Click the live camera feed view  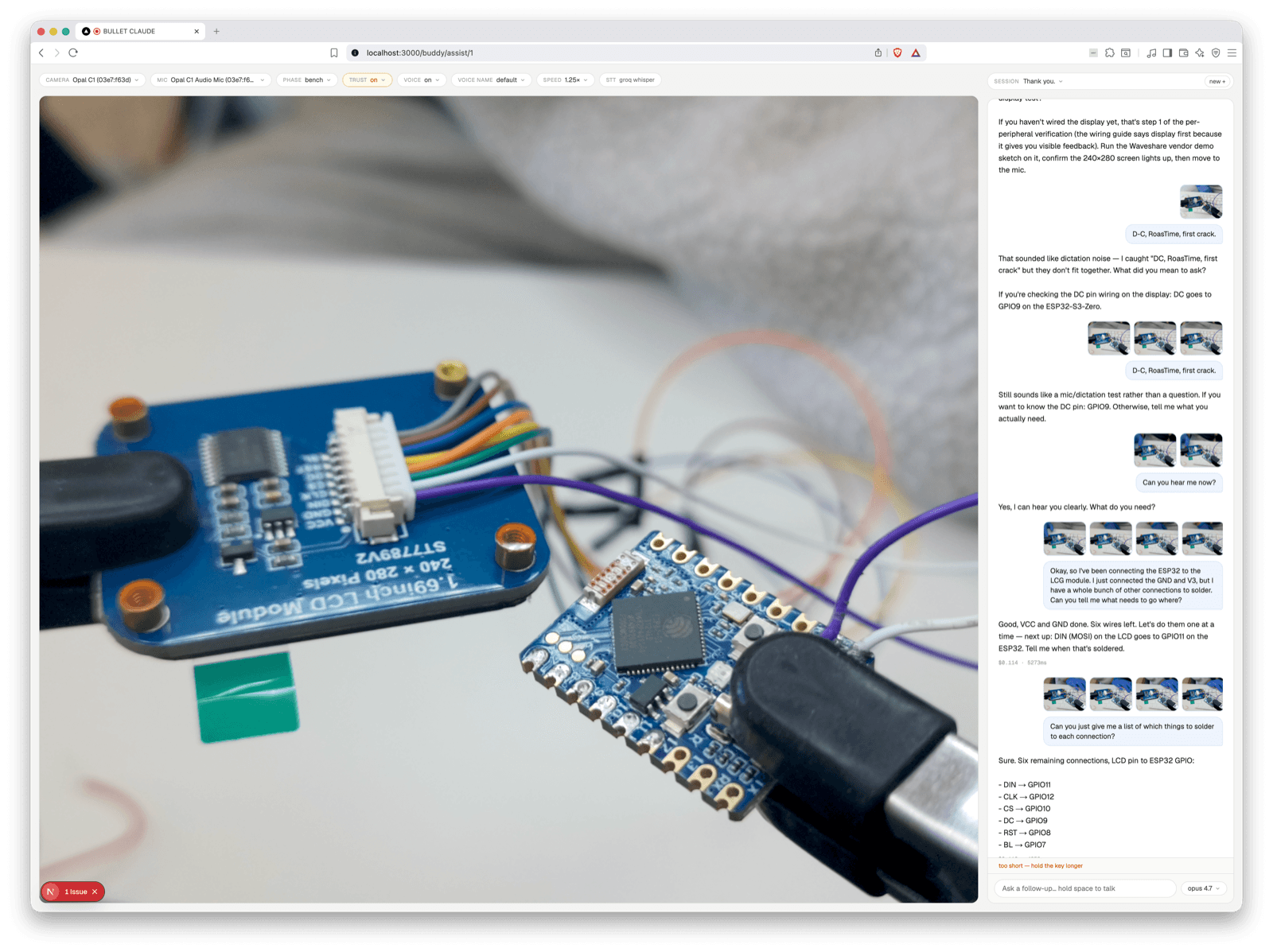(x=508, y=499)
